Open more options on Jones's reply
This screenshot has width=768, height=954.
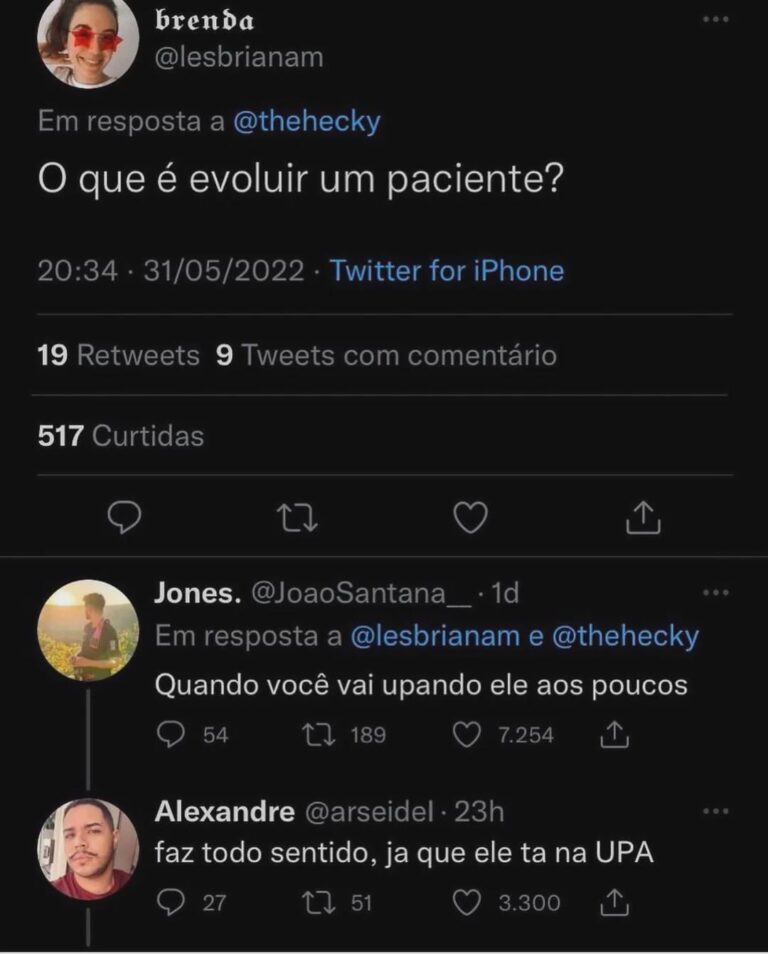pyautogui.click(x=715, y=593)
